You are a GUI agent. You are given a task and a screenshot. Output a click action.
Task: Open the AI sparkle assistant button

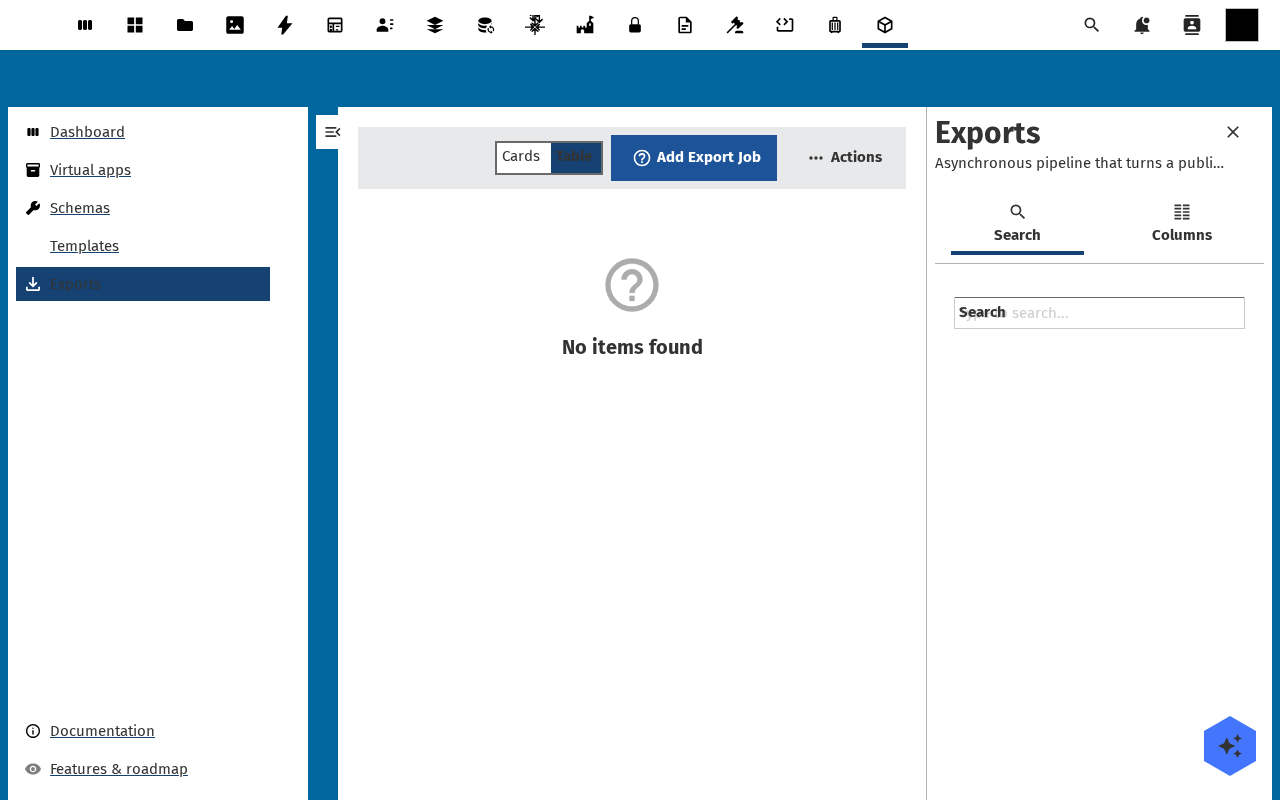pyautogui.click(x=1230, y=746)
